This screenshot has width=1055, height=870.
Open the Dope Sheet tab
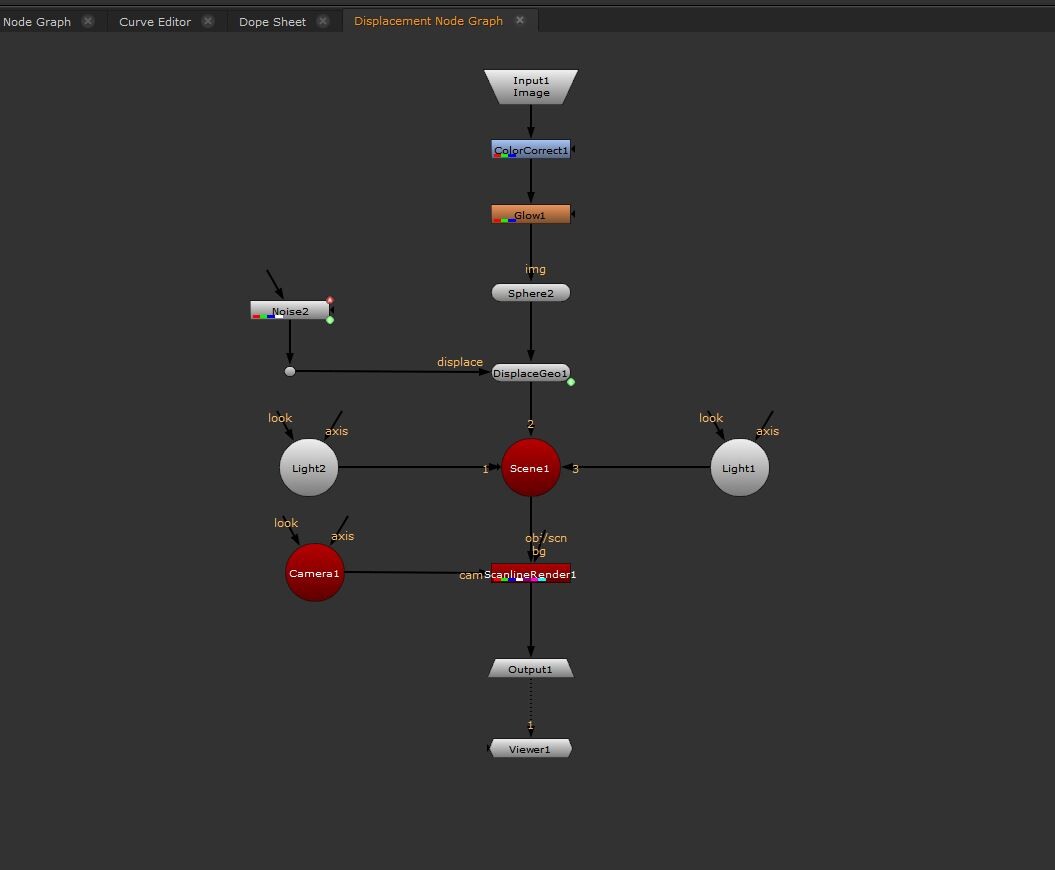(272, 20)
